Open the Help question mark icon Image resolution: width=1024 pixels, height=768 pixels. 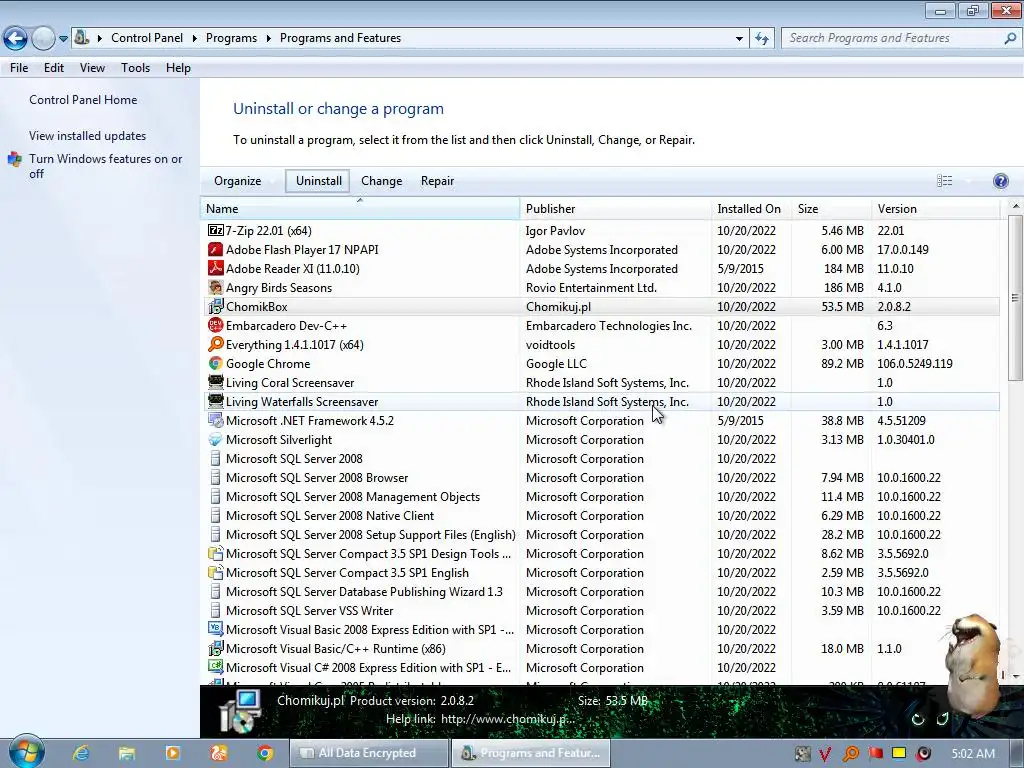coord(1000,181)
